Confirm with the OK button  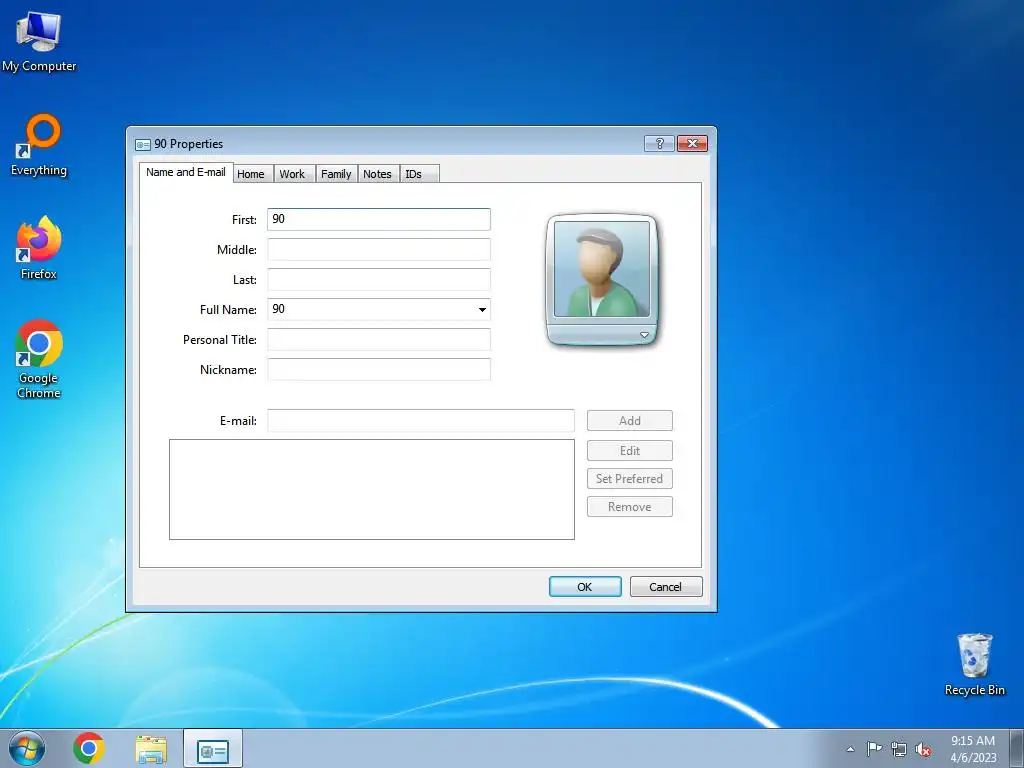[585, 586]
